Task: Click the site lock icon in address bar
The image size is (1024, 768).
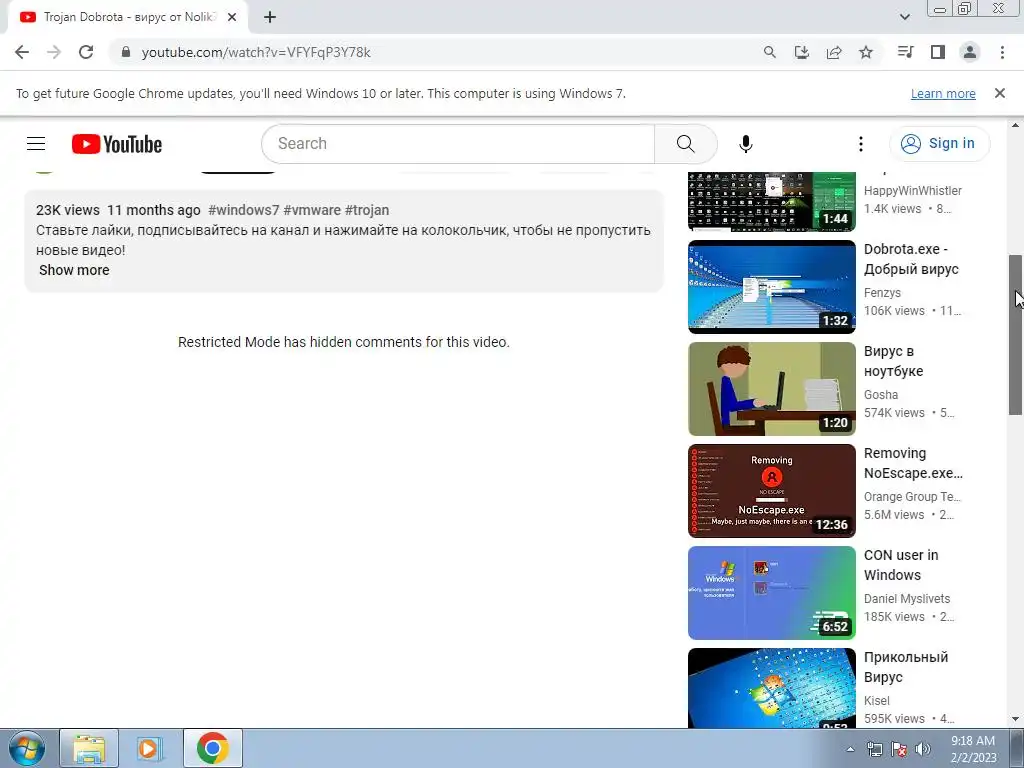Action: [126, 52]
